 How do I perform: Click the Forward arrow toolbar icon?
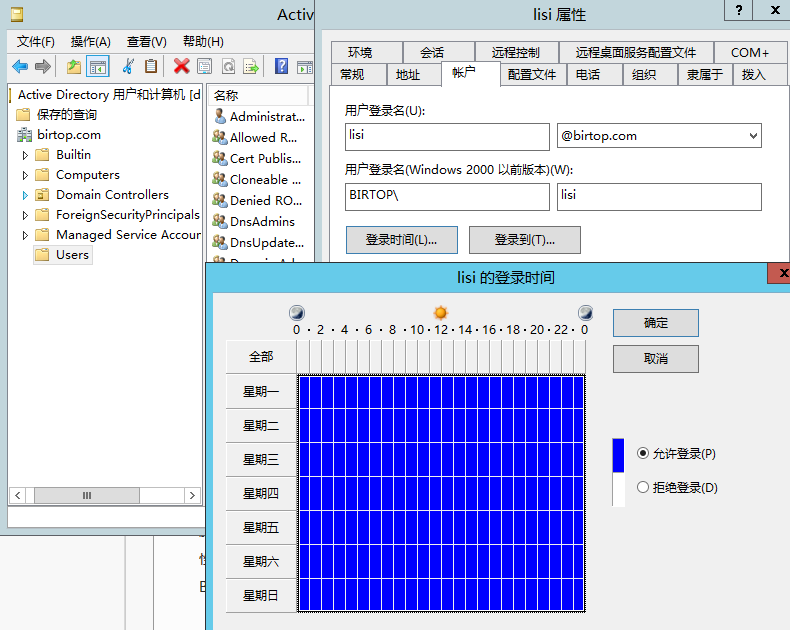43,66
